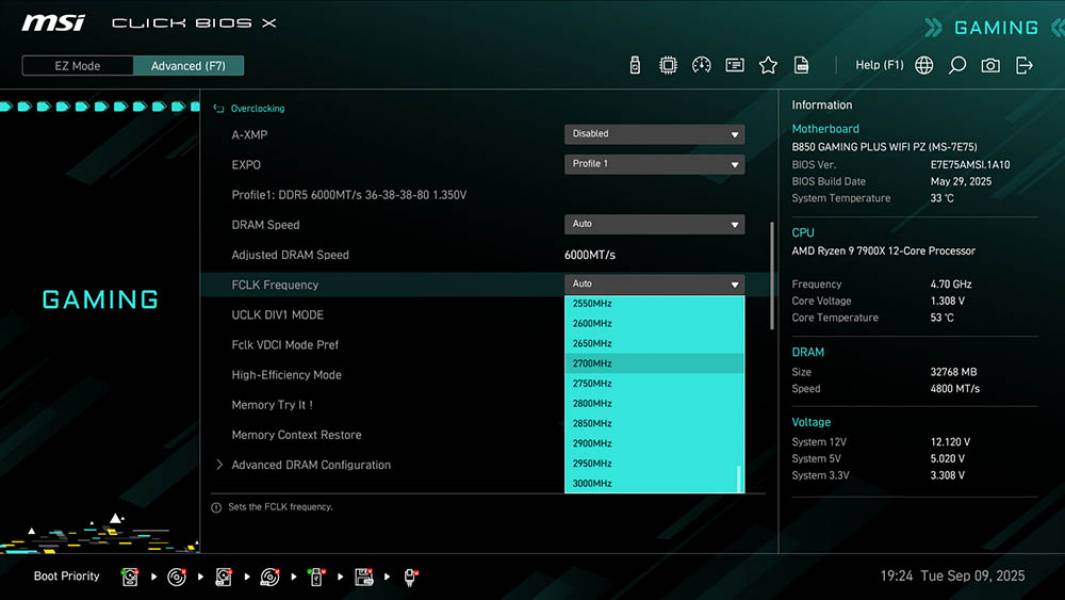
Task: Open the A-XMP dropdown
Action: (654, 133)
